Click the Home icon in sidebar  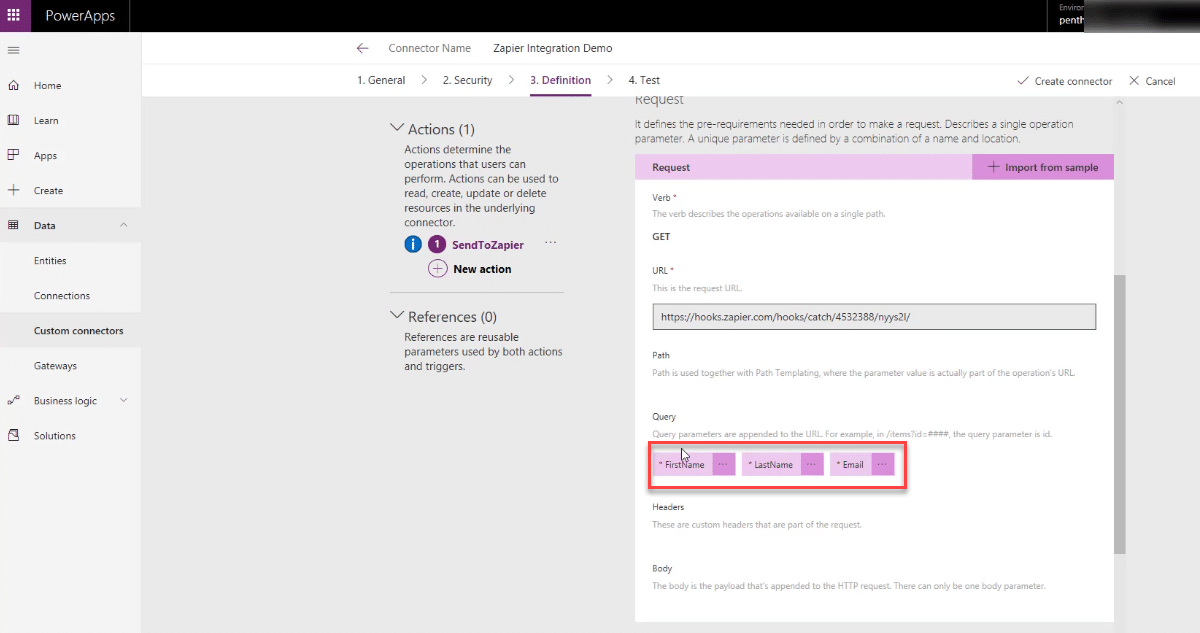13,86
